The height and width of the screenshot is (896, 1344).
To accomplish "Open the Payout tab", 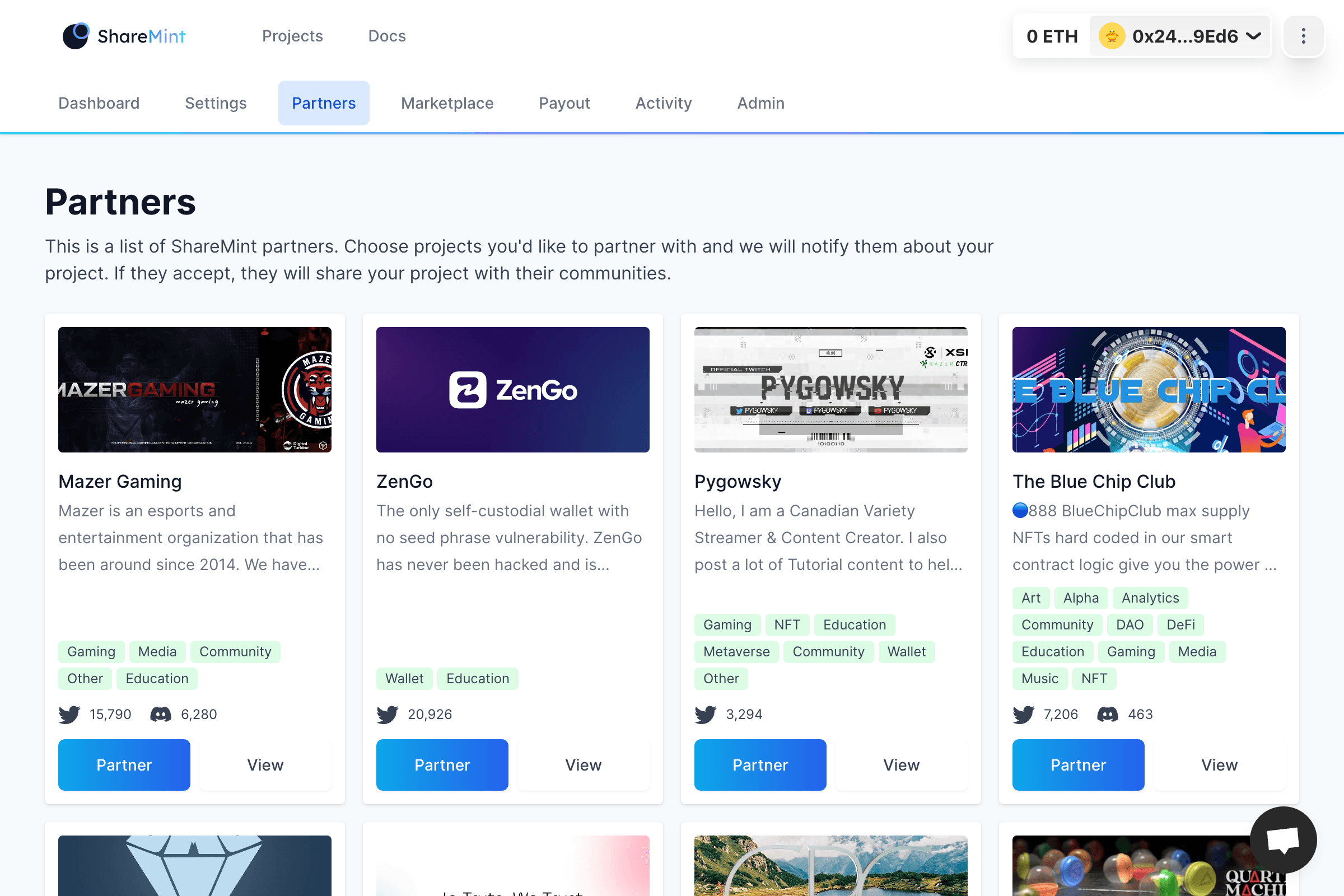I will click(x=564, y=103).
